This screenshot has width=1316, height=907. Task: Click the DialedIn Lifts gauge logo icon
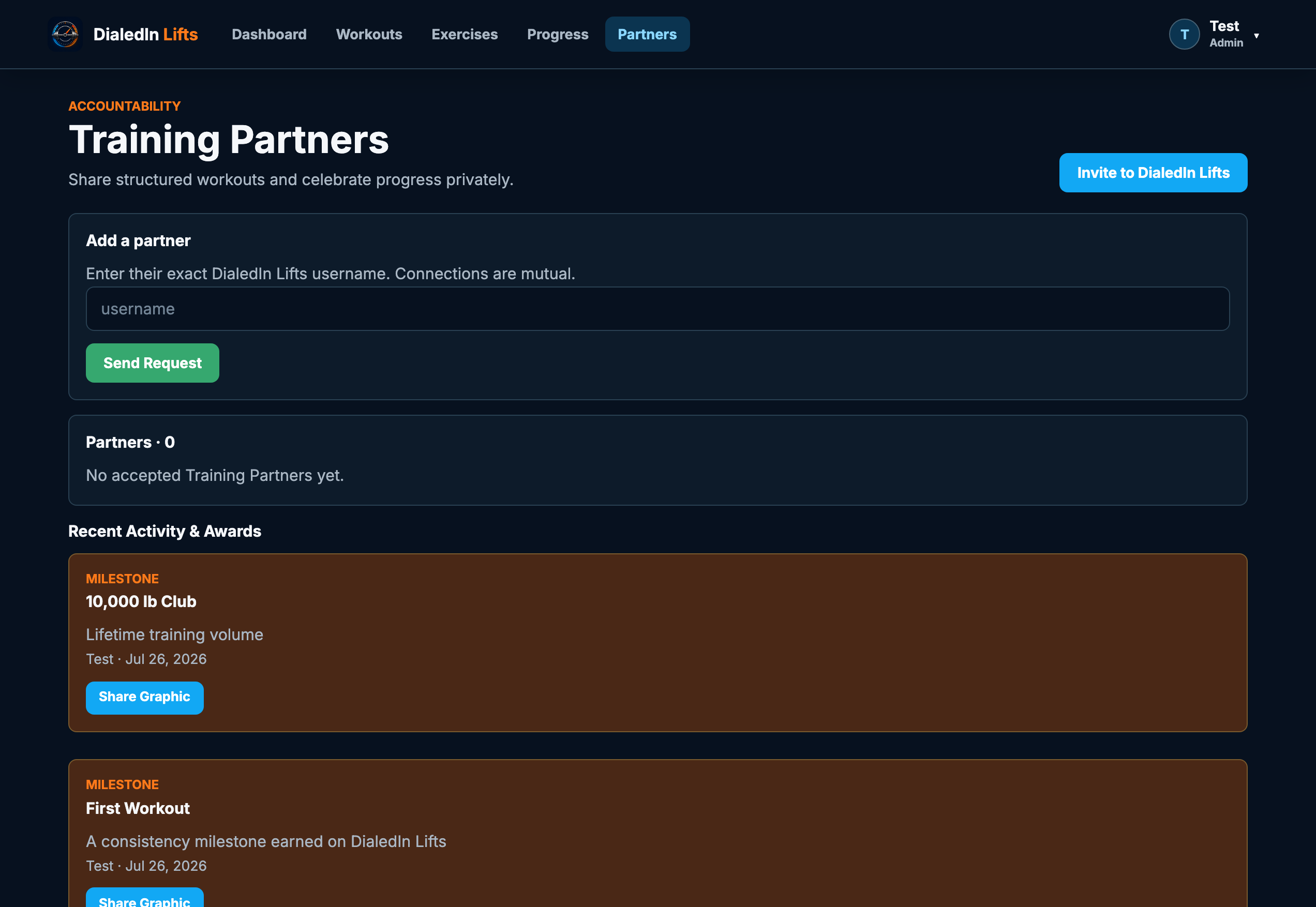(x=65, y=34)
